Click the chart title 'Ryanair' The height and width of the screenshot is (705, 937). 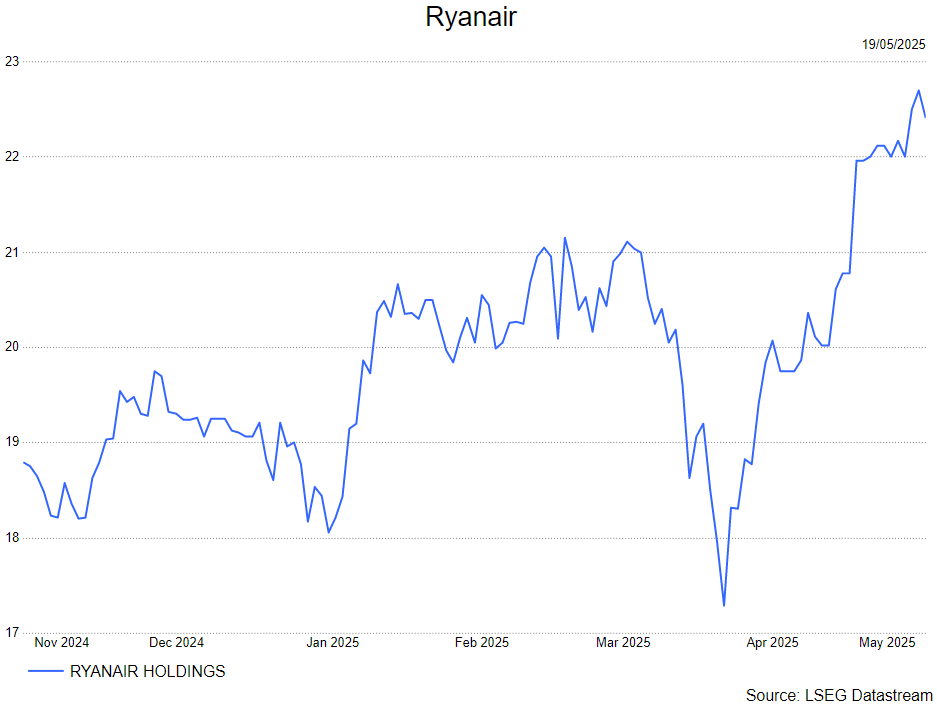tap(470, 17)
